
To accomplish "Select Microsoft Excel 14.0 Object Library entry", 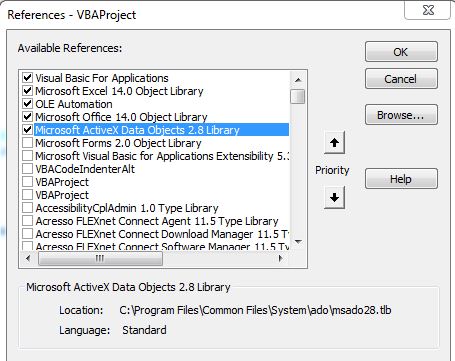I will [x=119, y=91].
